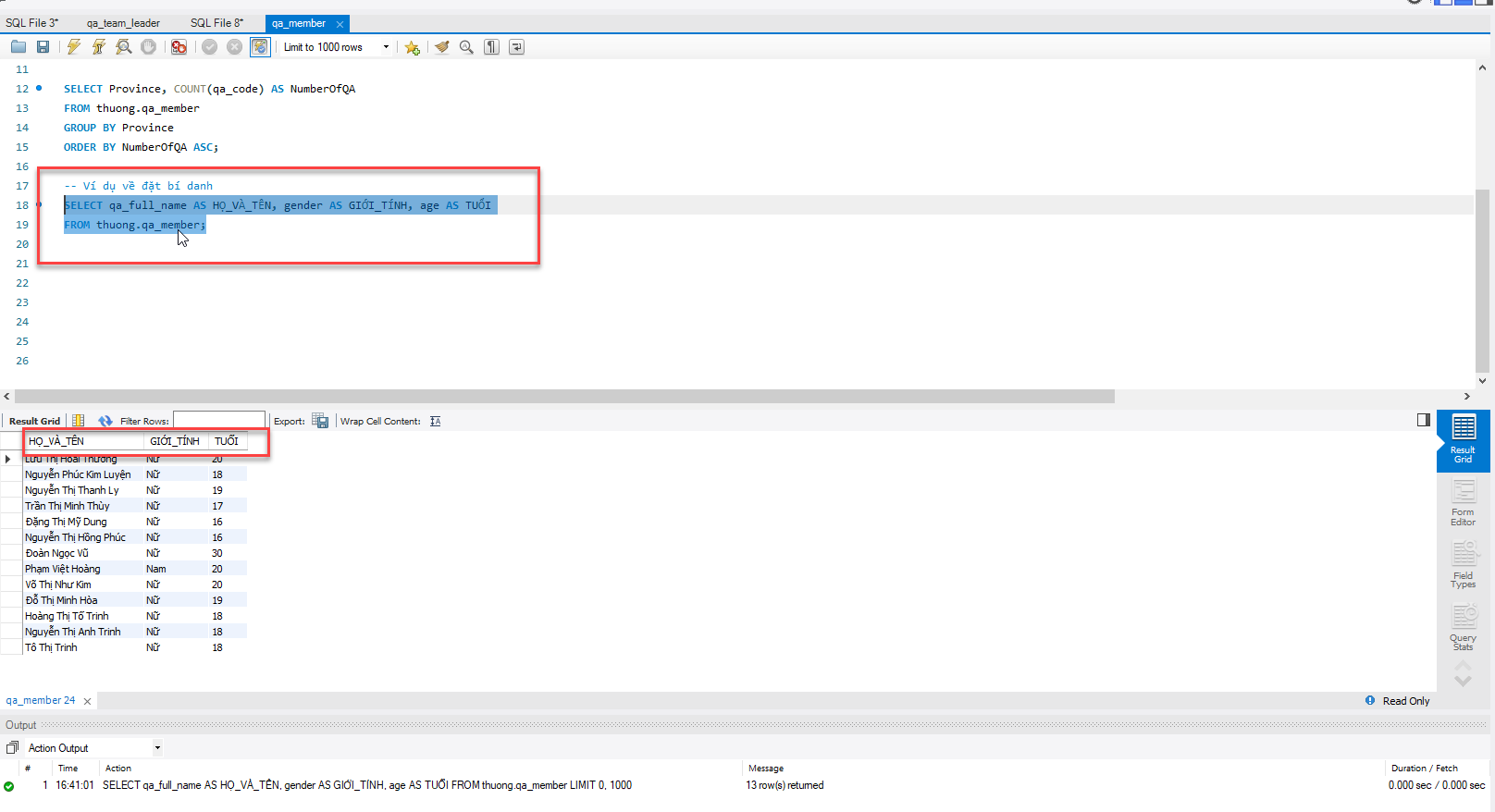Click the statement marker dot on line 12

tap(39, 89)
